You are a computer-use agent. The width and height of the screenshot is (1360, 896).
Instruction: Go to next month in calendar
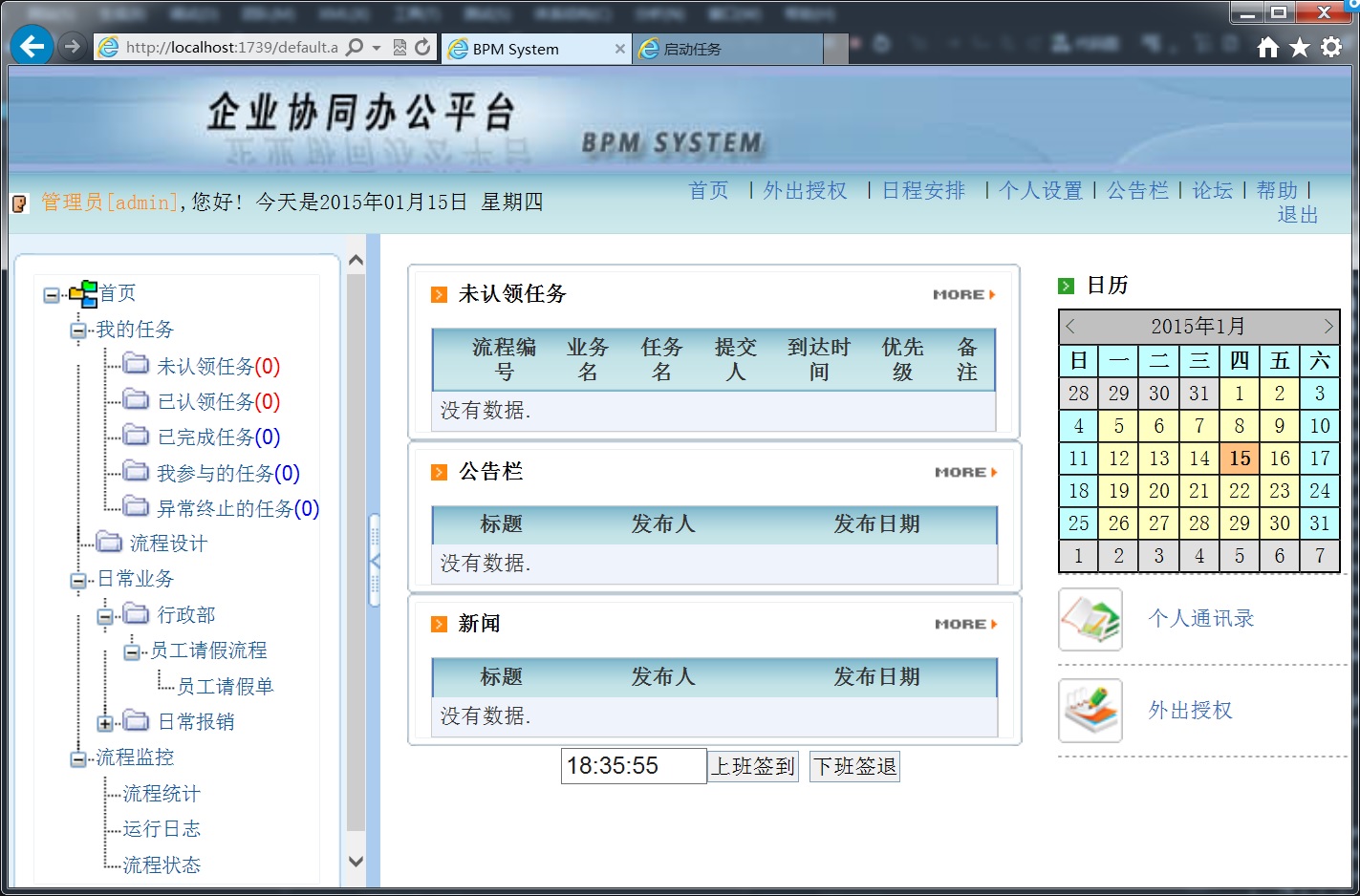click(x=1328, y=327)
